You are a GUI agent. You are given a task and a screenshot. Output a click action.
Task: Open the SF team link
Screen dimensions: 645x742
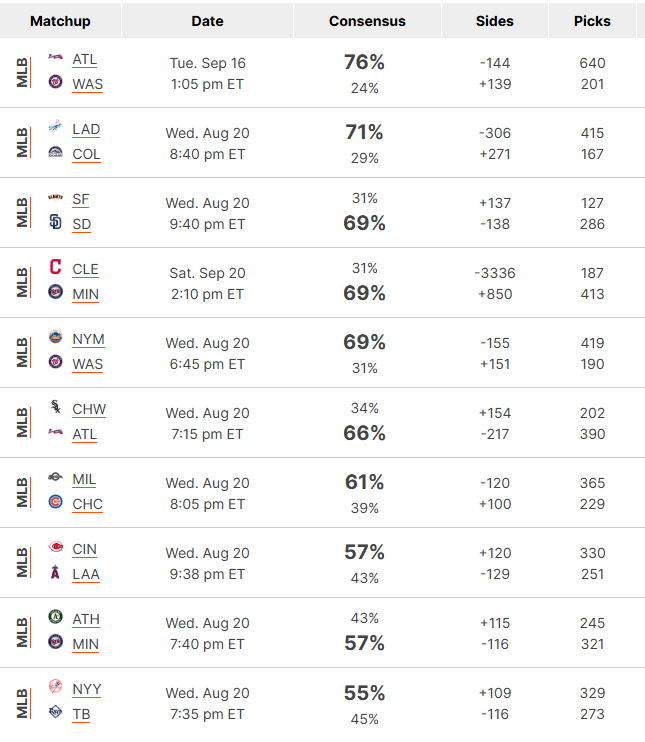pyautogui.click(x=80, y=200)
